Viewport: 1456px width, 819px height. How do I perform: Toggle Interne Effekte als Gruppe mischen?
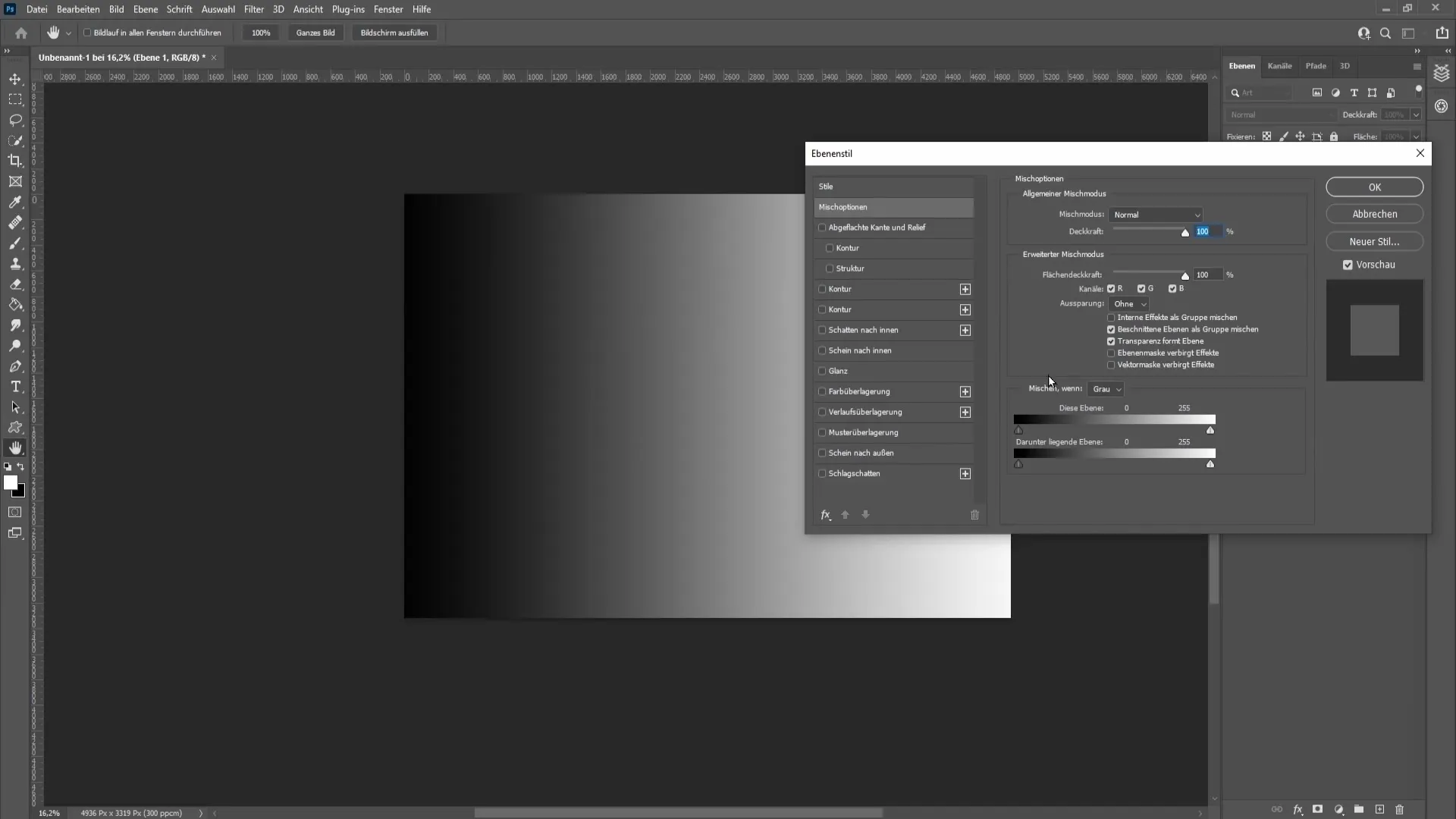[1111, 318]
